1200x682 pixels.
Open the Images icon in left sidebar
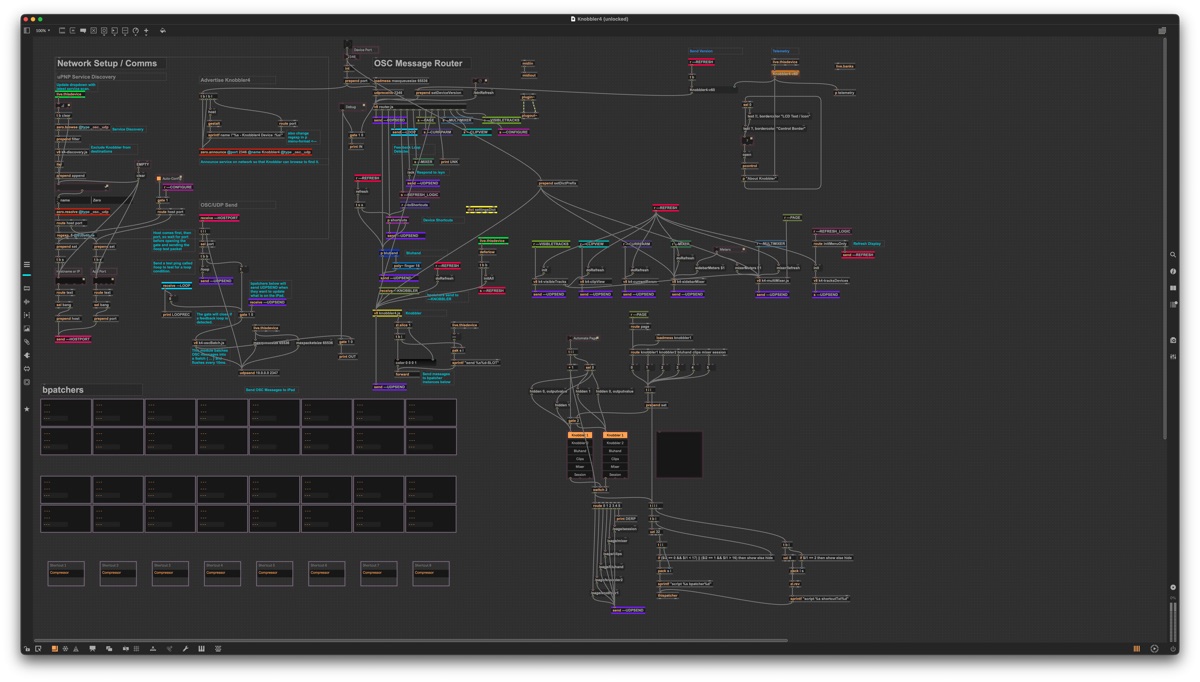27,328
